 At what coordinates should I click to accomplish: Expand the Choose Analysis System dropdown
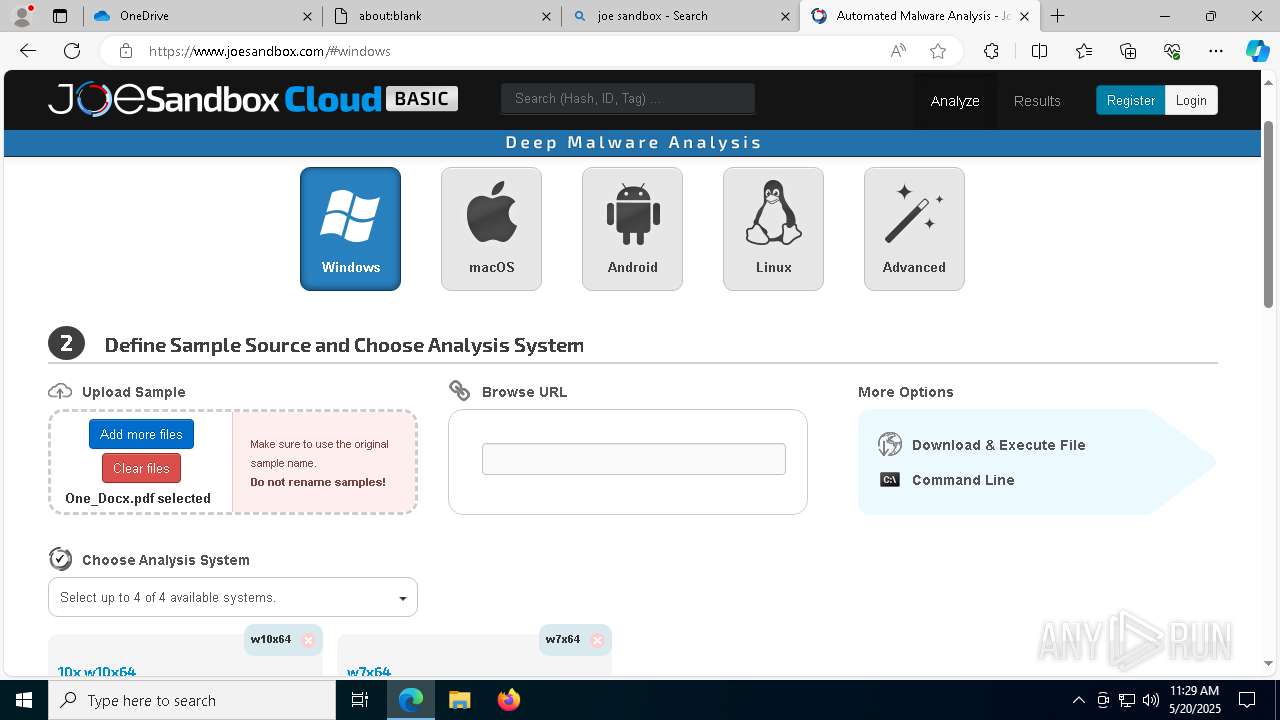click(233, 597)
